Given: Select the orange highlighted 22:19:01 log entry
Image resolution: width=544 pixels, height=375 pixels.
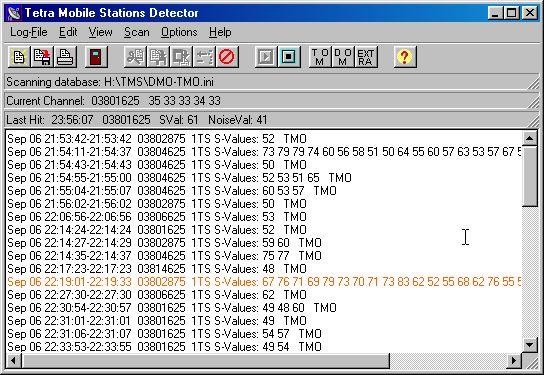Looking at the screenshot, I should pyautogui.click(x=264, y=282).
